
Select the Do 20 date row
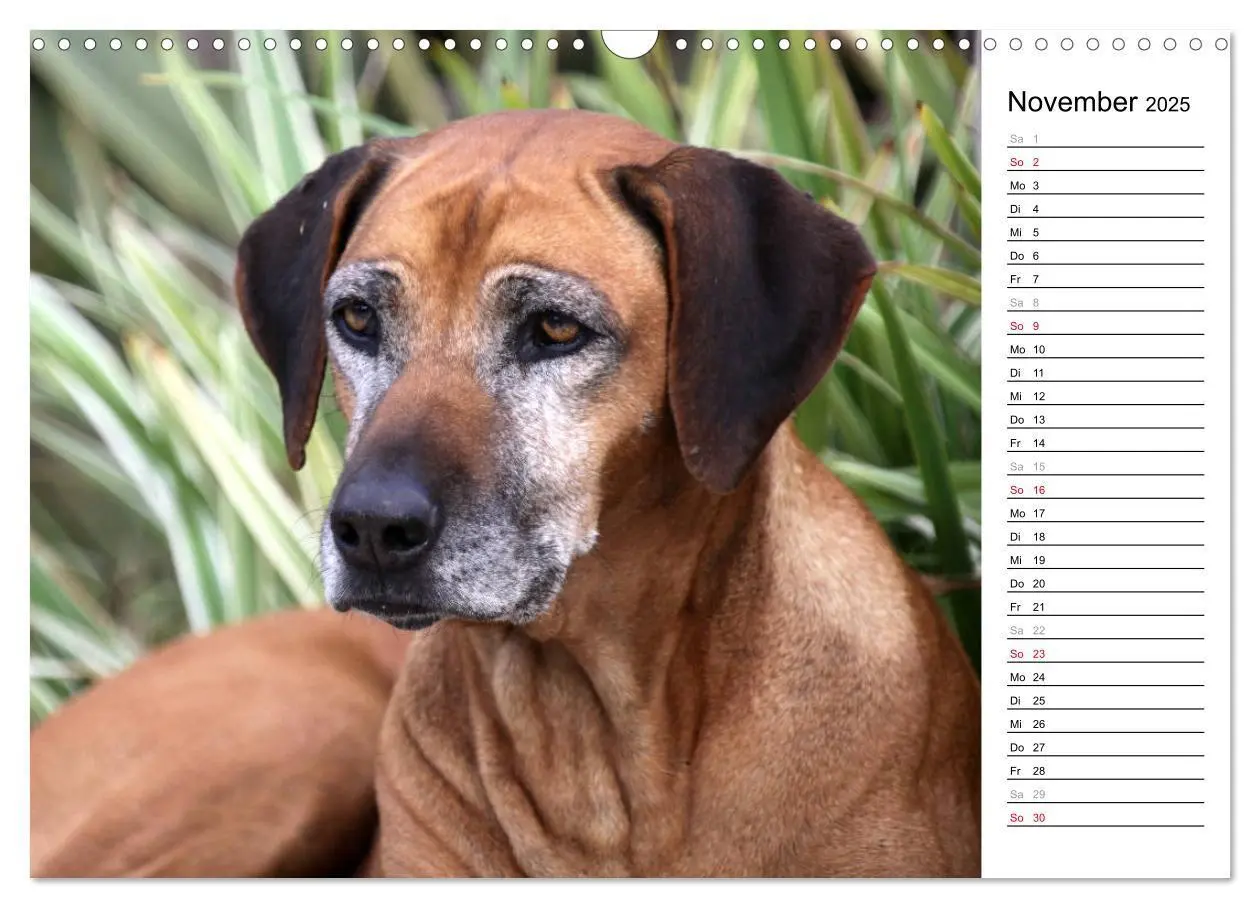pos(1105,583)
